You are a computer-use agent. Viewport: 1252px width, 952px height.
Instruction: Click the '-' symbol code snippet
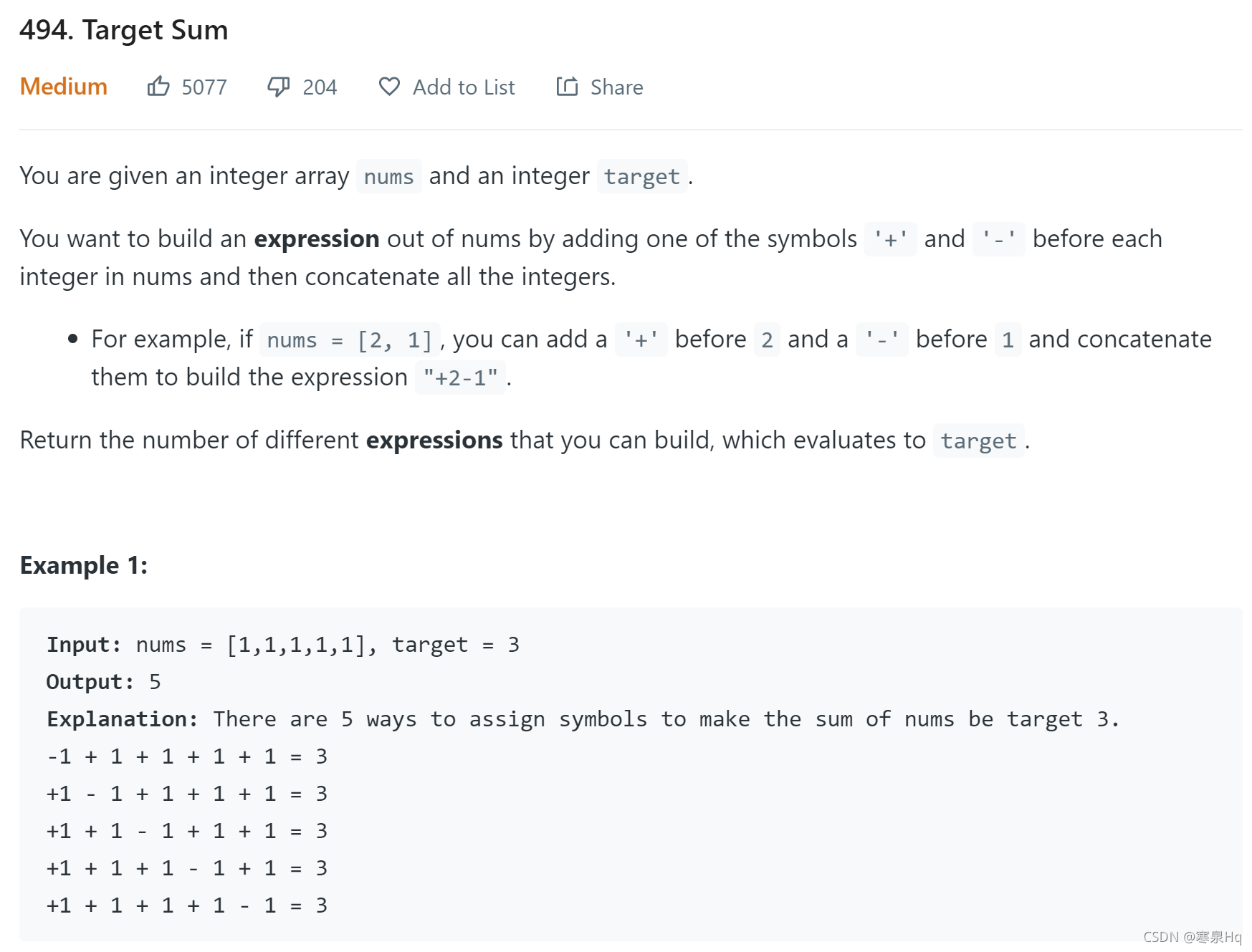tap(998, 239)
